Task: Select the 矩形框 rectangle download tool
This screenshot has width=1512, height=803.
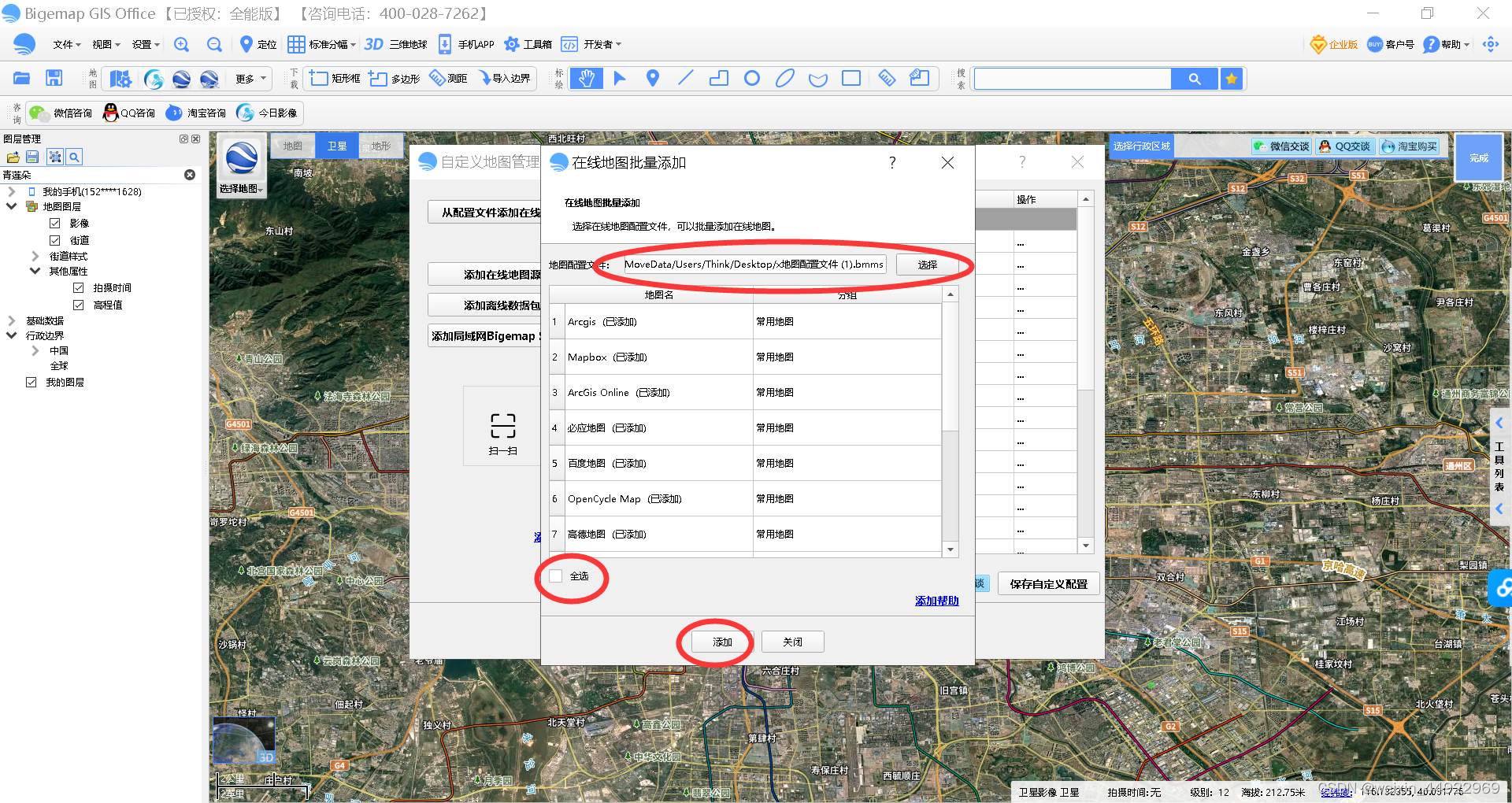Action: (334, 79)
